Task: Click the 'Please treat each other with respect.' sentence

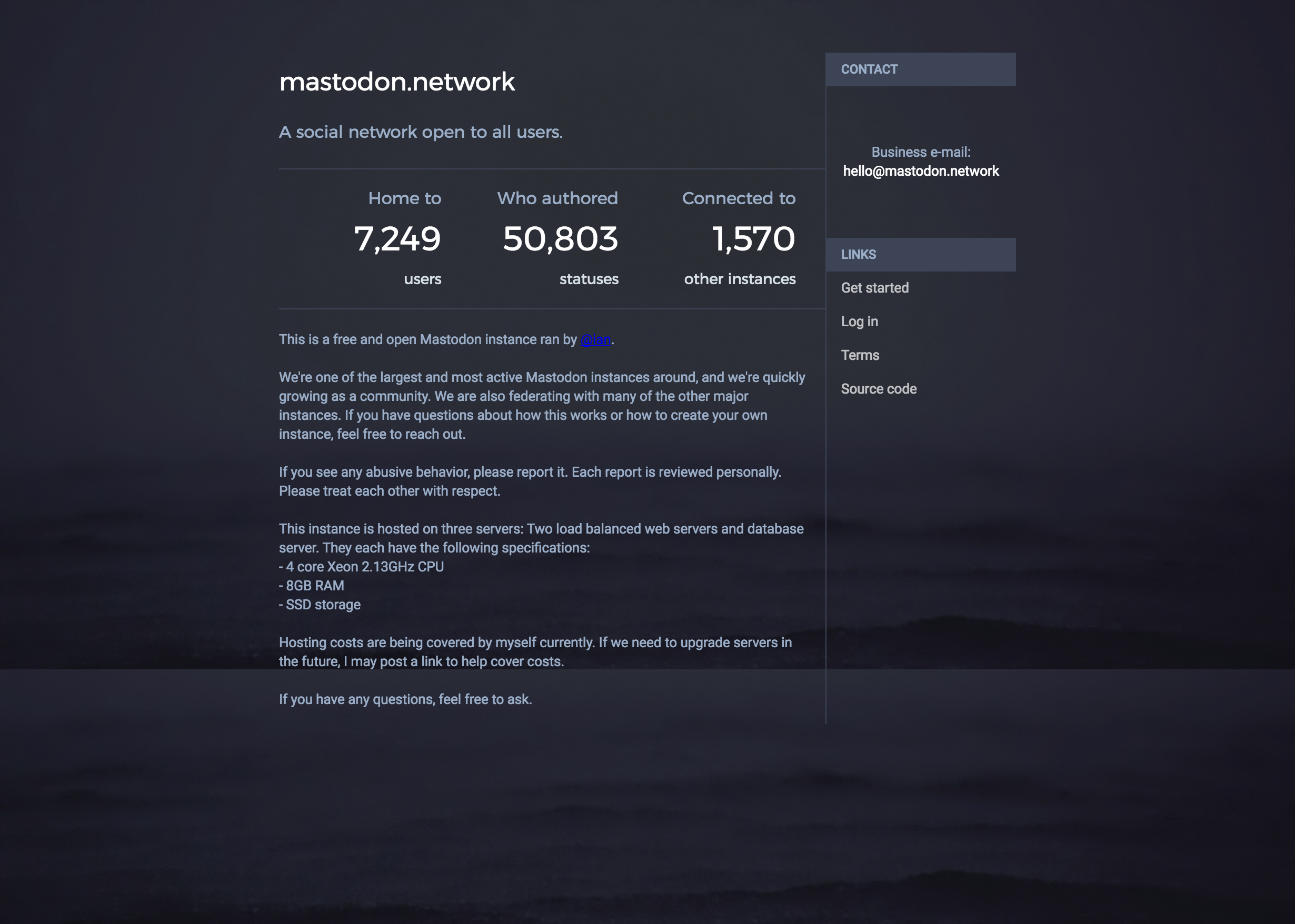Action: point(390,491)
